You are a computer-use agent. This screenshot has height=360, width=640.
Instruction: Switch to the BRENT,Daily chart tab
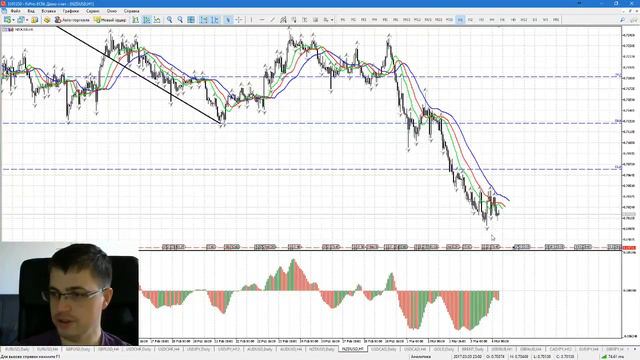click(473, 349)
